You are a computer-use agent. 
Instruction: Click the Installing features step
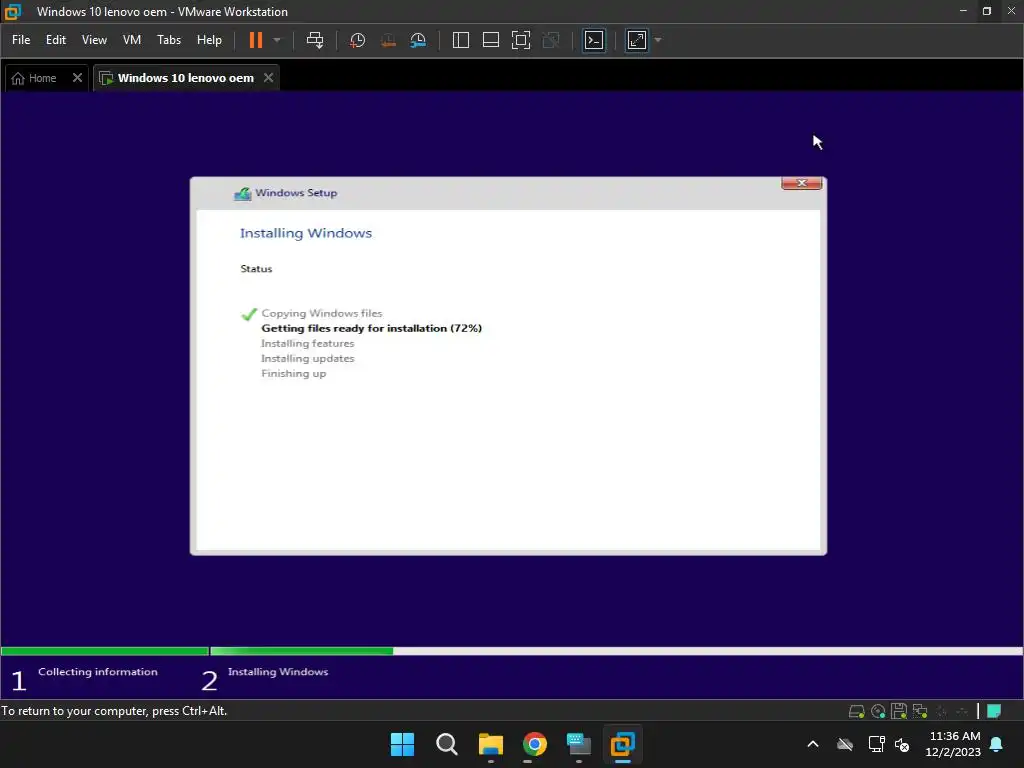(308, 344)
